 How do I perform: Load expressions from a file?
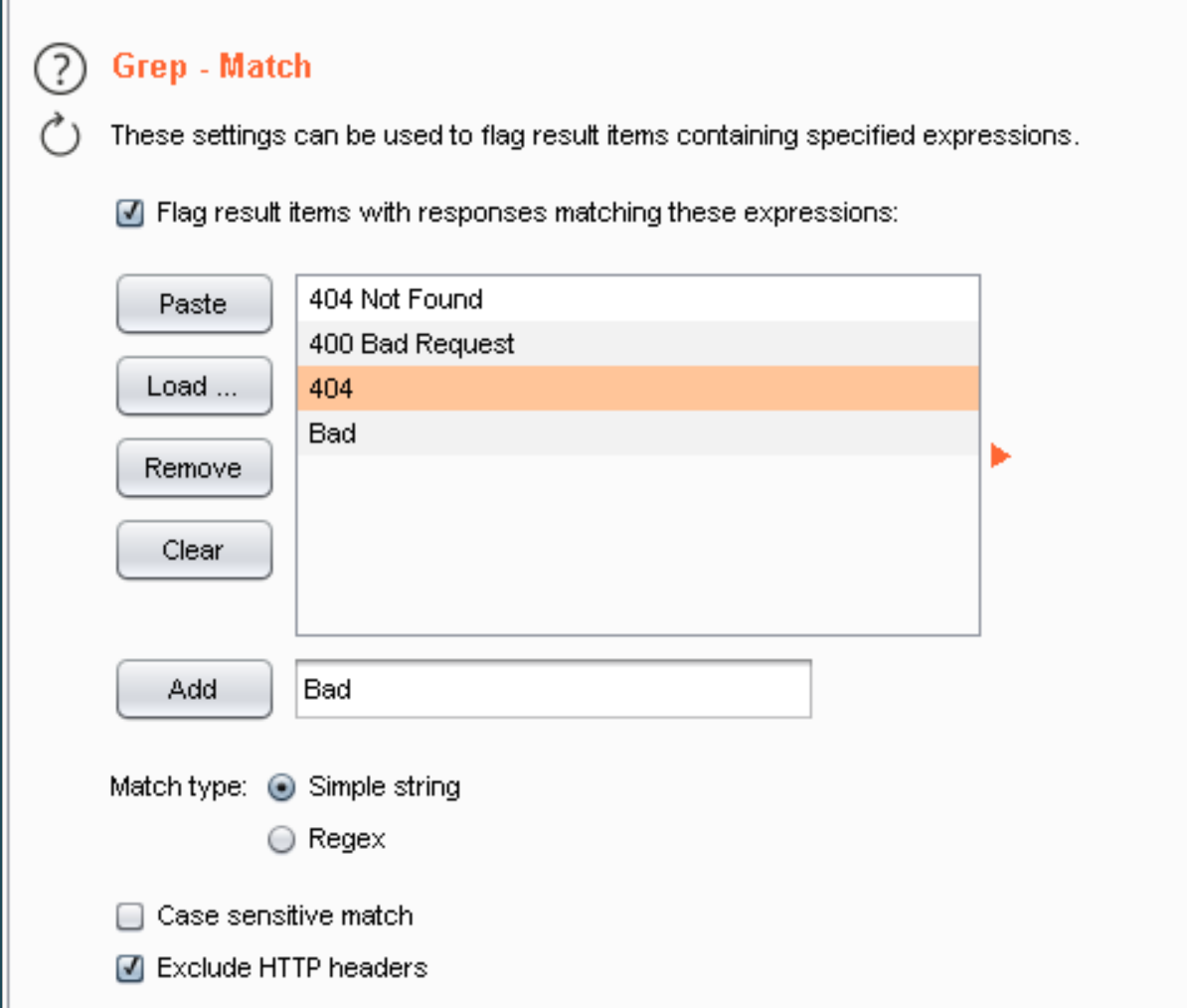pos(194,386)
